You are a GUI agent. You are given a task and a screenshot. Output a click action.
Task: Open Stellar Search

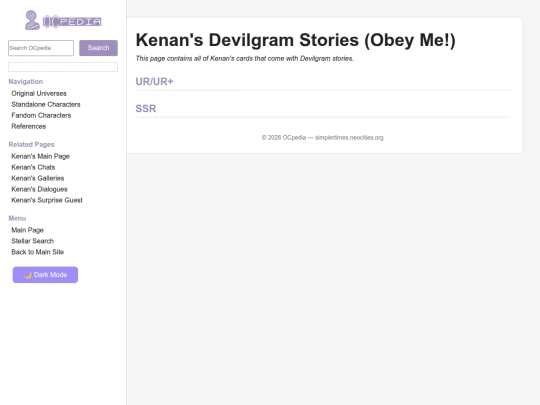click(x=33, y=241)
